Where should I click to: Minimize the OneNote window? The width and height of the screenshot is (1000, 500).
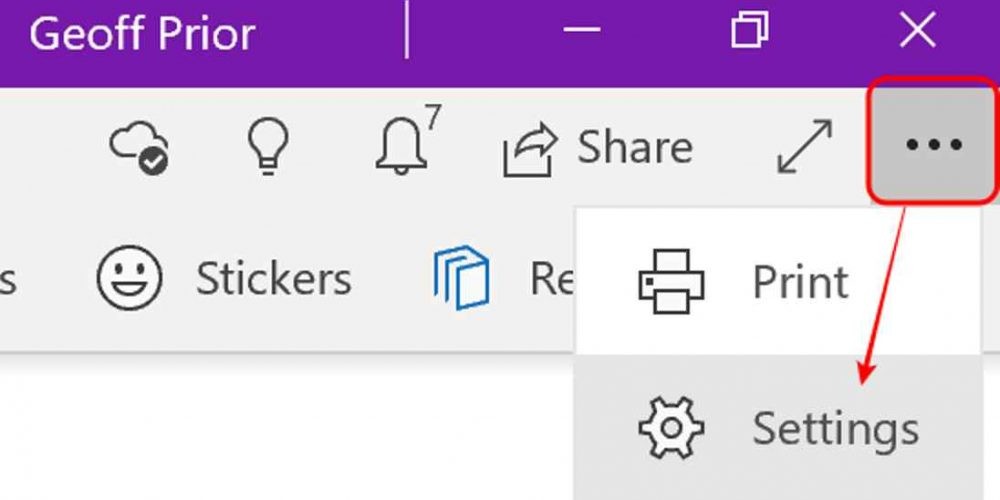pos(582,30)
